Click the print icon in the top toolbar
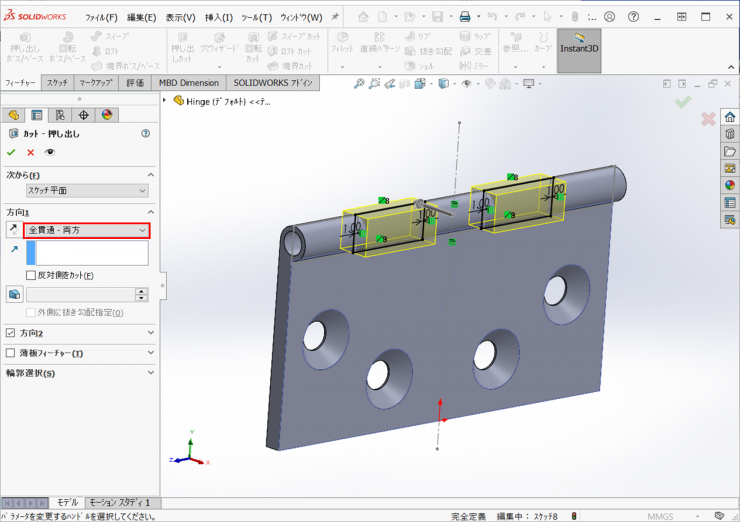The image size is (740, 522). (464, 17)
